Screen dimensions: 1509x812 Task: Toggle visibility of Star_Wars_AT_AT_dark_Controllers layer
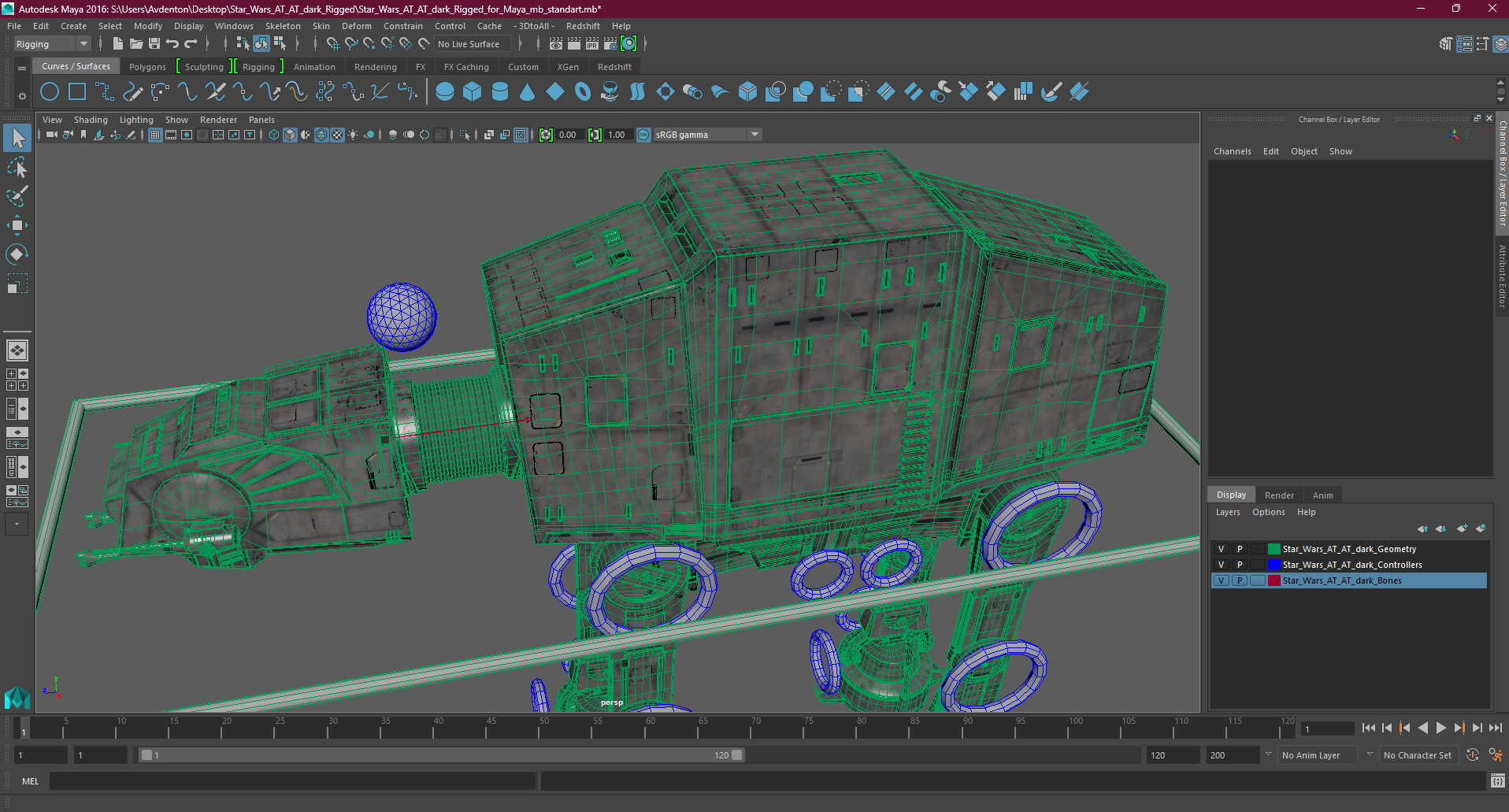[x=1222, y=565]
